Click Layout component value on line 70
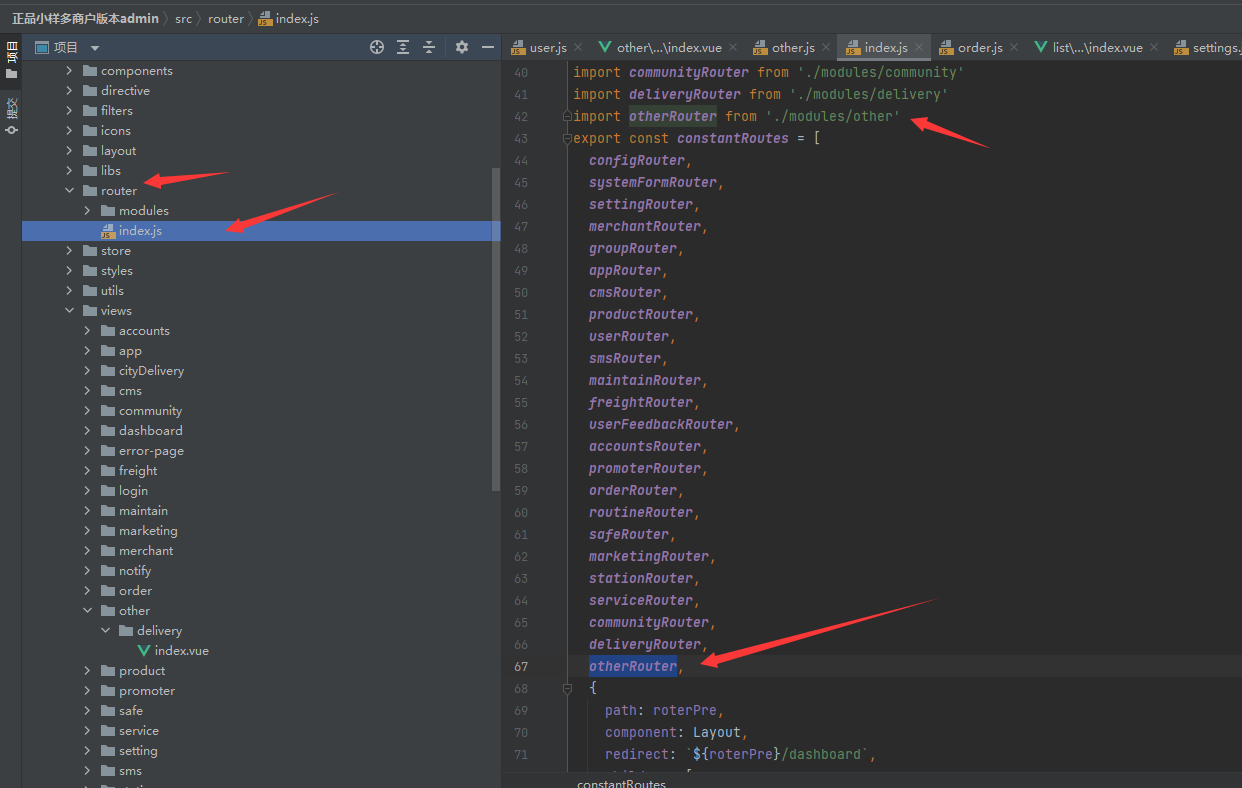This screenshot has width=1242, height=788. pyautogui.click(x=717, y=733)
